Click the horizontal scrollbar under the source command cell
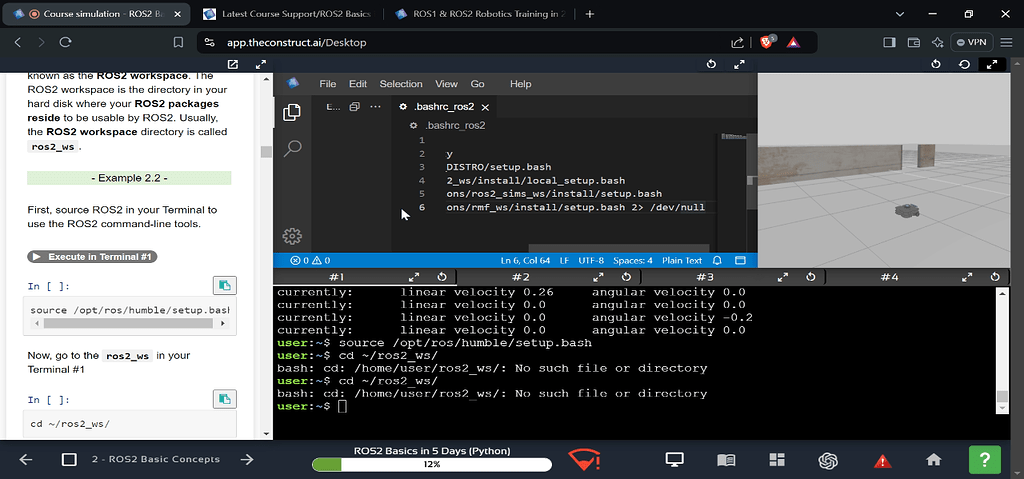Image resolution: width=1024 pixels, height=479 pixels. (x=128, y=323)
